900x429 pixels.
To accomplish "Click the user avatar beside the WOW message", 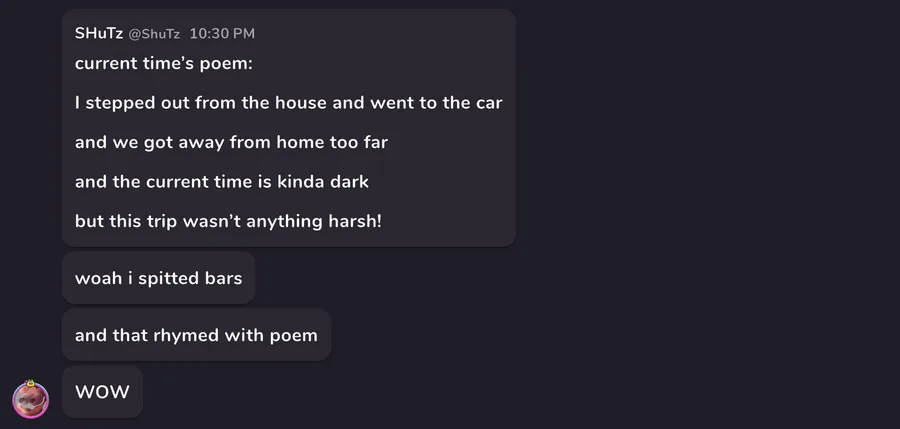I will 30,399.
